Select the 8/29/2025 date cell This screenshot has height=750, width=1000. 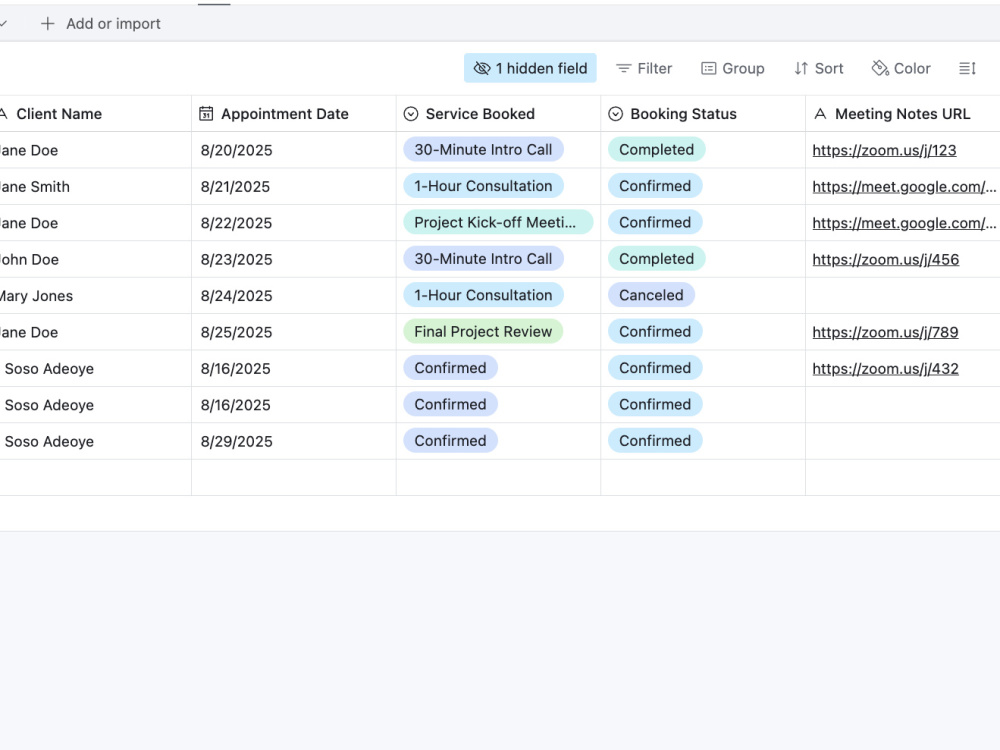tap(294, 441)
